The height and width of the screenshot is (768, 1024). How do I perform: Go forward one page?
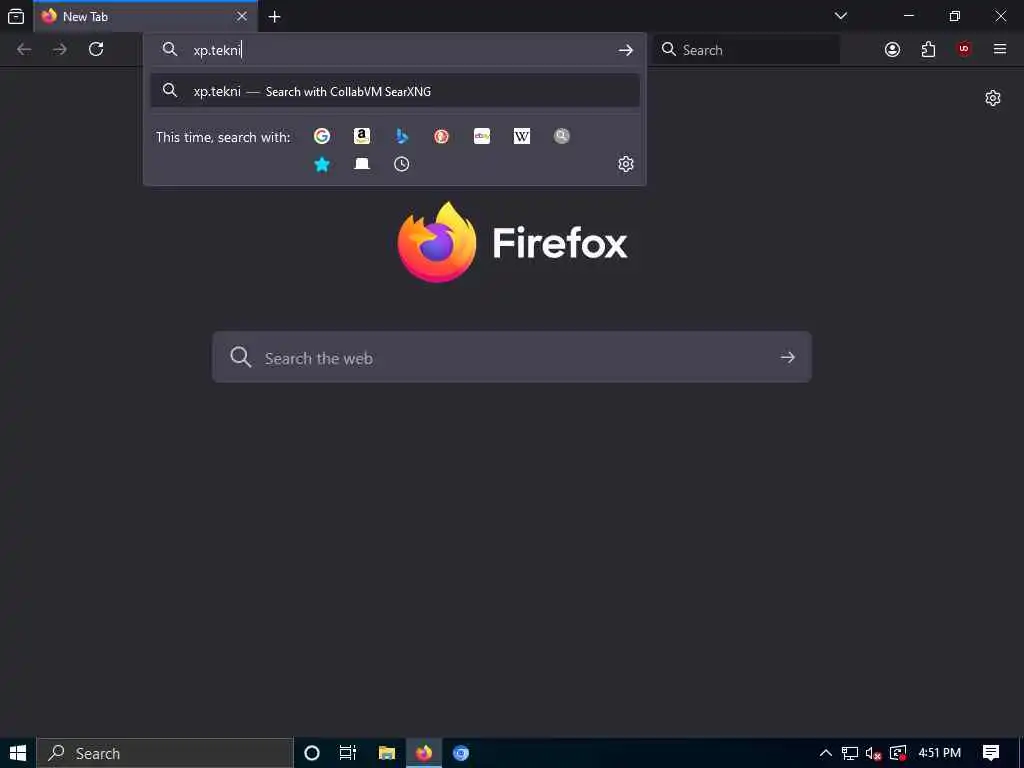[x=60, y=49]
